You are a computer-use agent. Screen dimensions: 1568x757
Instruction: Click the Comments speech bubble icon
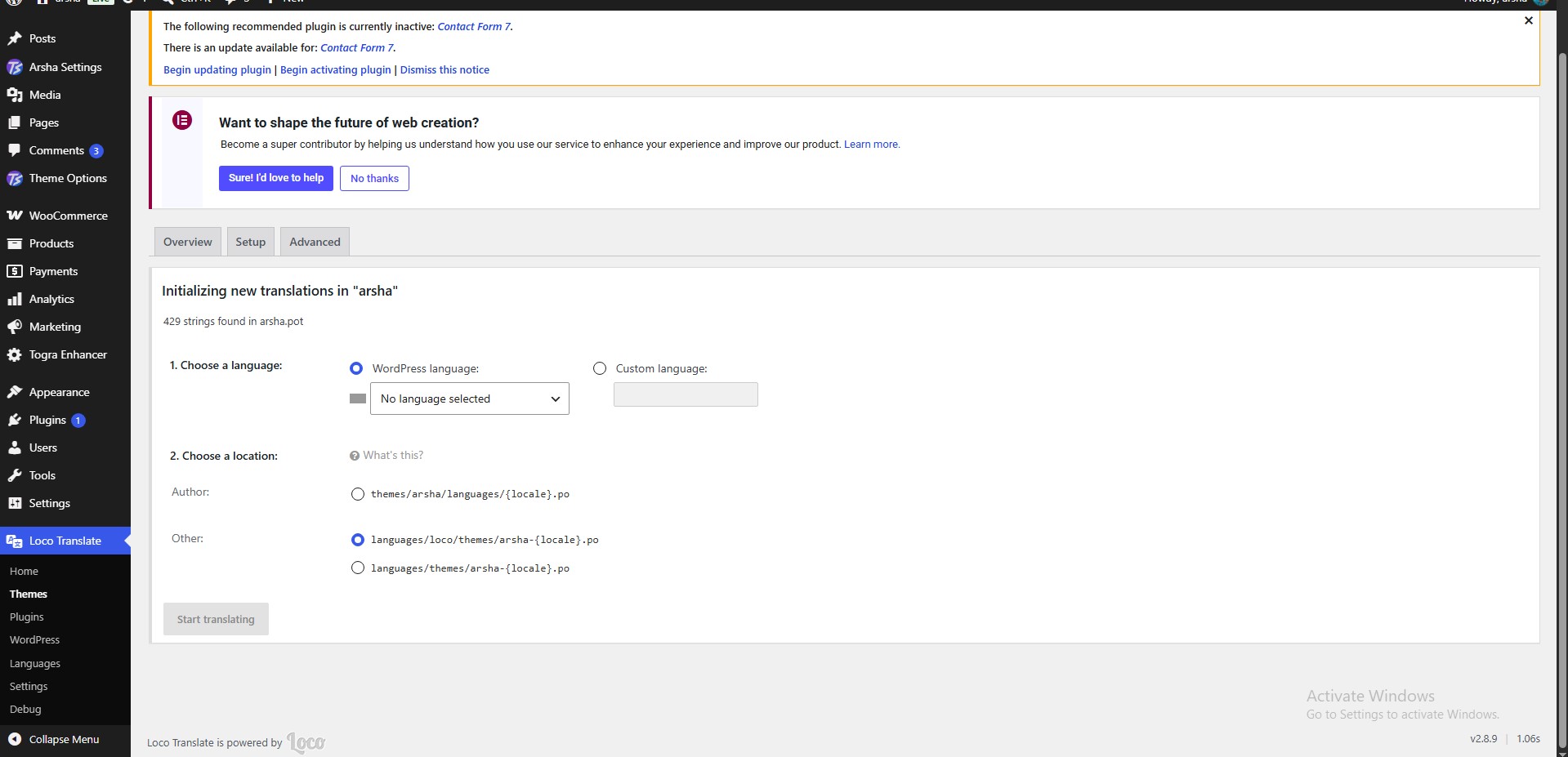(x=15, y=150)
